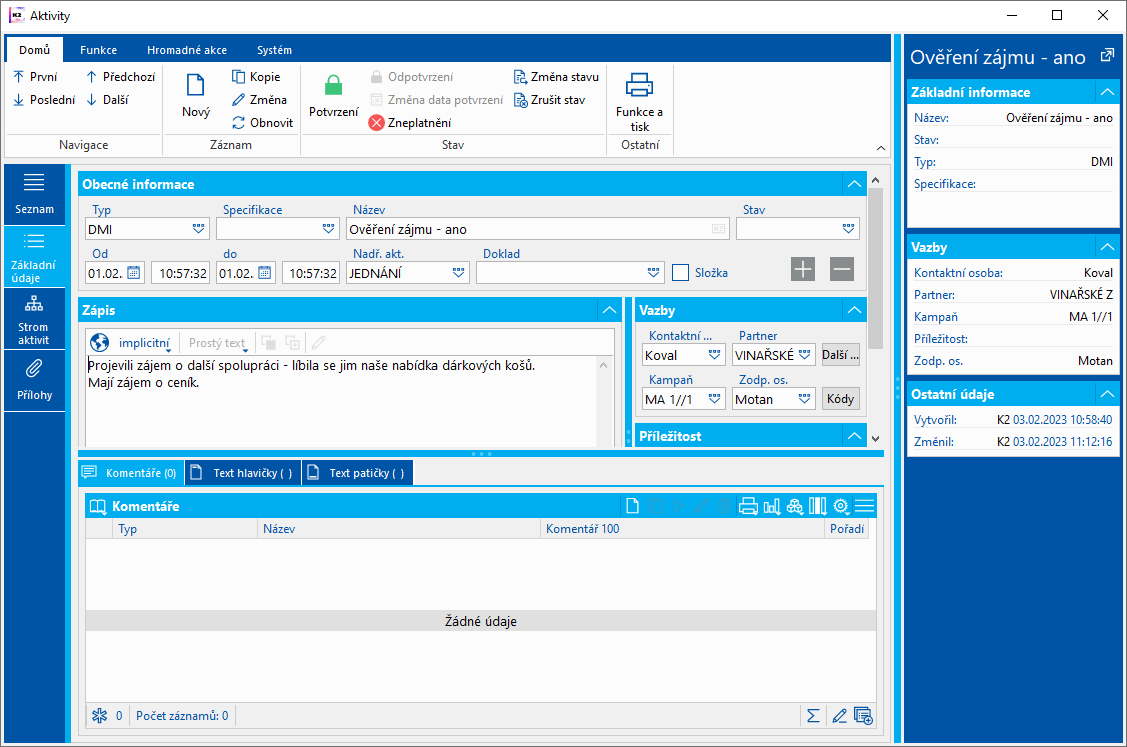Open cubes icon in Komentáře toolbar

tap(795, 506)
